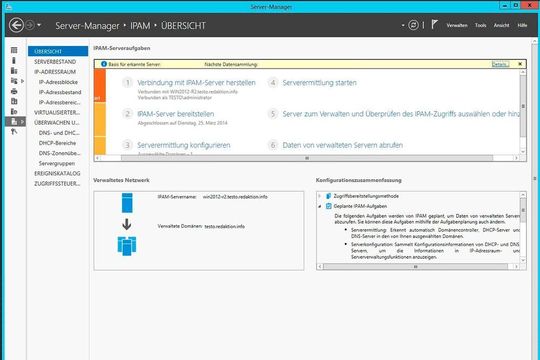540x360 pixels.
Task: Click the blue IPAM server icon in Verwaltetes Netzwerk
Action: click(x=127, y=203)
